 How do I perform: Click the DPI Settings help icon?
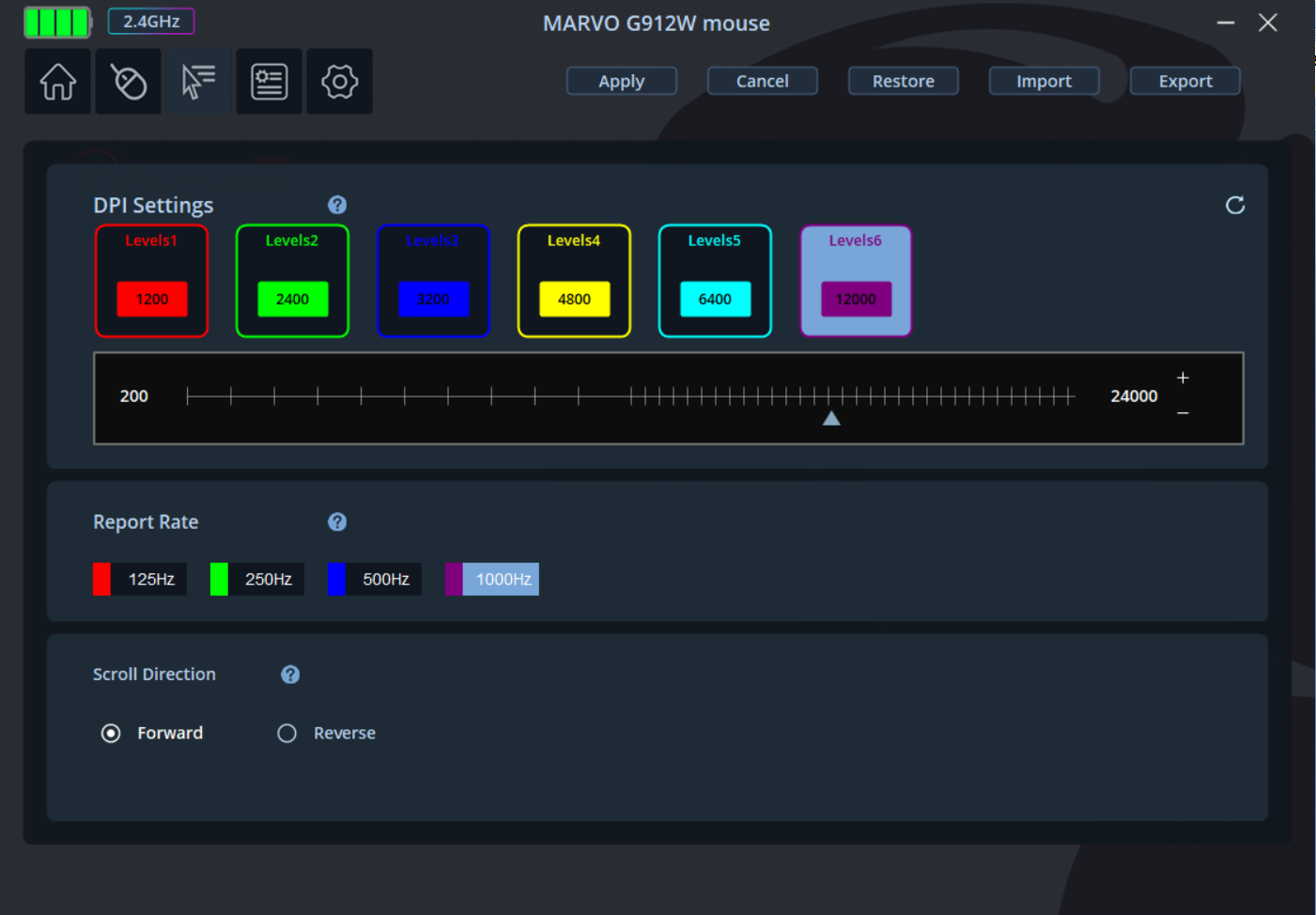(337, 205)
